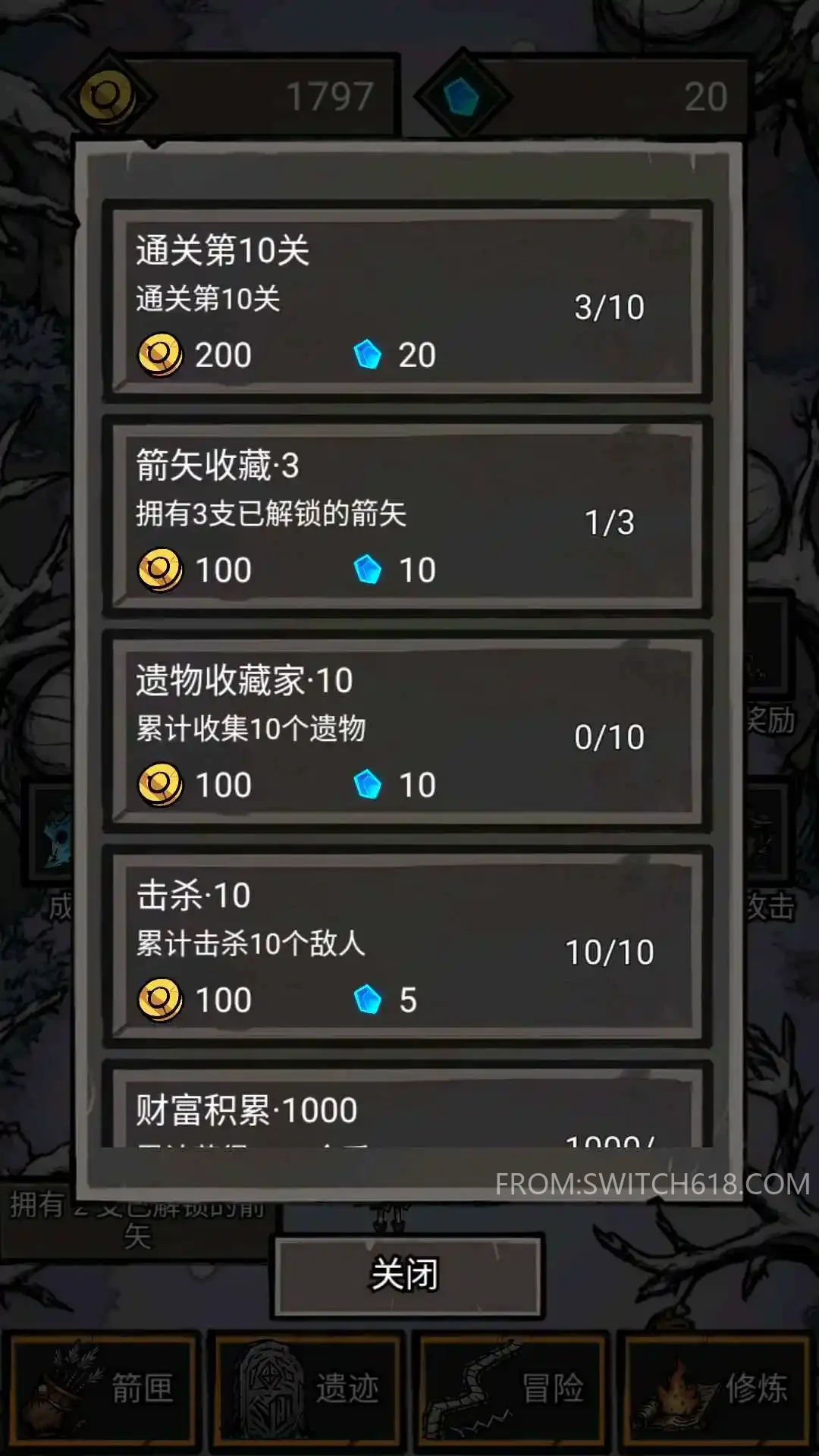The width and height of the screenshot is (819, 1456).
Task: Close the achievements panel with 关闭
Action: click(407, 1275)
